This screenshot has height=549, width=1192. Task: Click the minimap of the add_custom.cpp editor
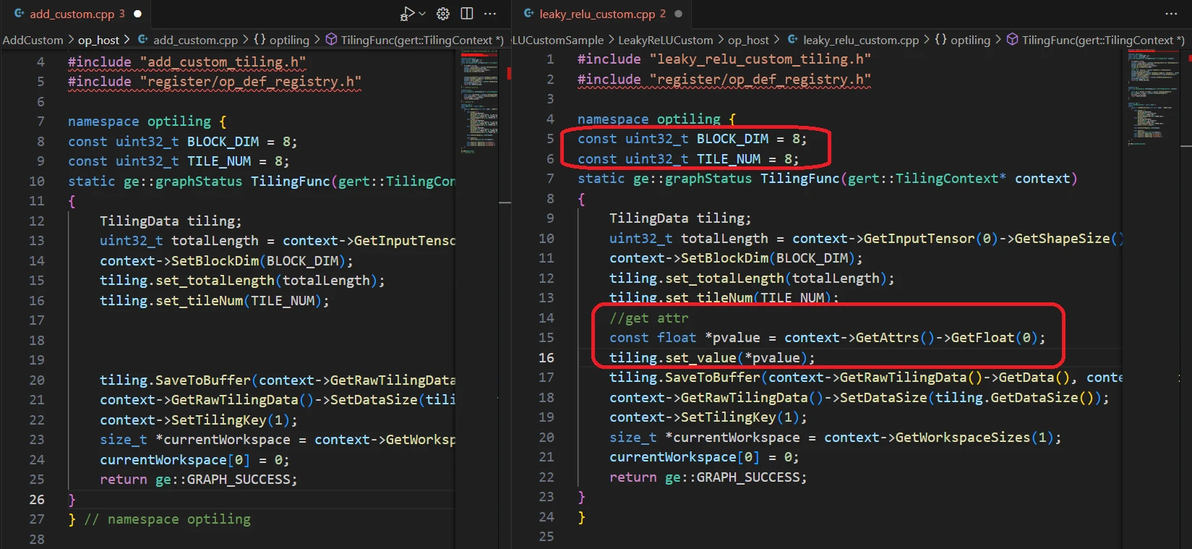[480, 103]
